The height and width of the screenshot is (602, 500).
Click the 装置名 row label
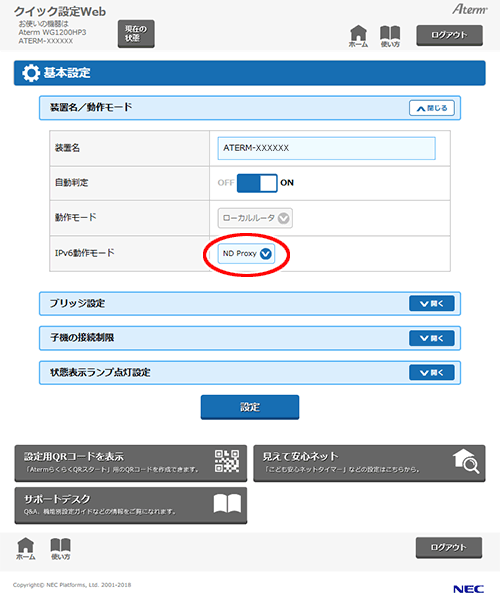click(x=67, y=148)
